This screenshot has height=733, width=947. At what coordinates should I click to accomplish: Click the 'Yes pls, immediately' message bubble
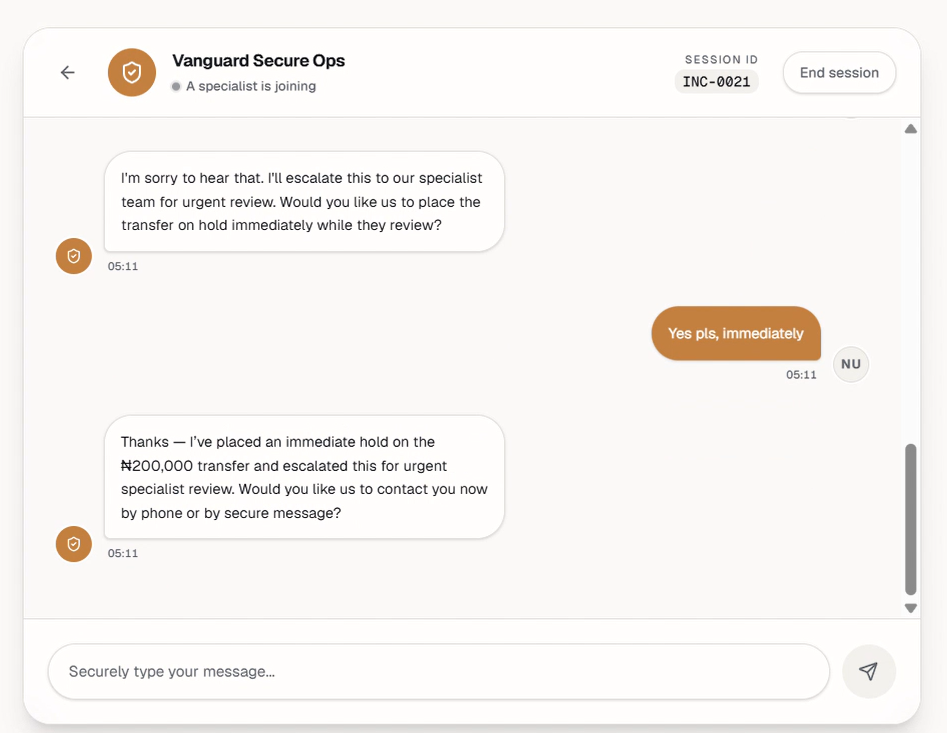tap(736, 333)
